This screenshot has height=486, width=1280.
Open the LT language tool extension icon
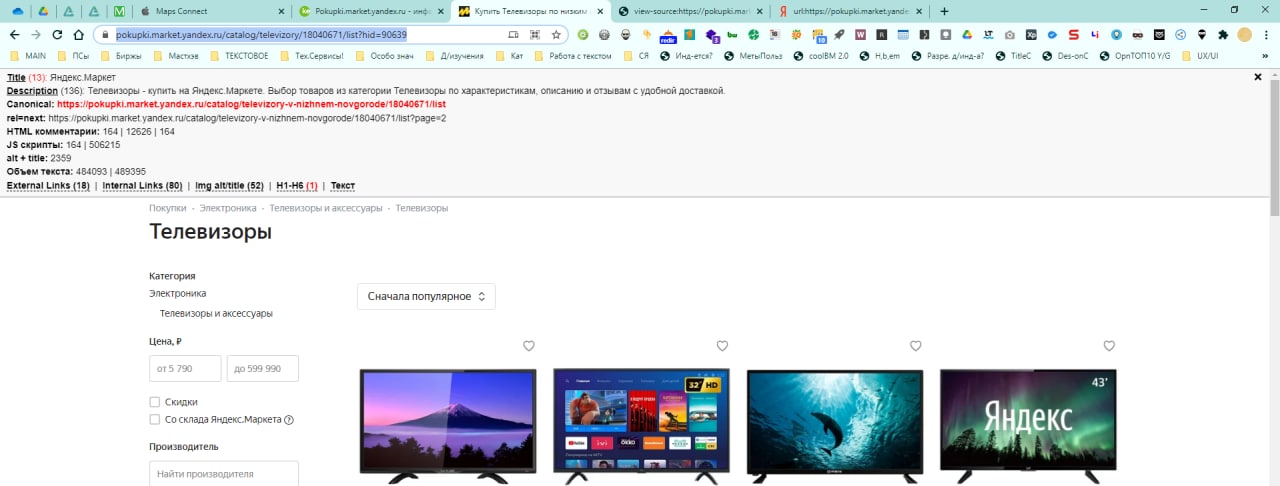(x=988, y=34)
